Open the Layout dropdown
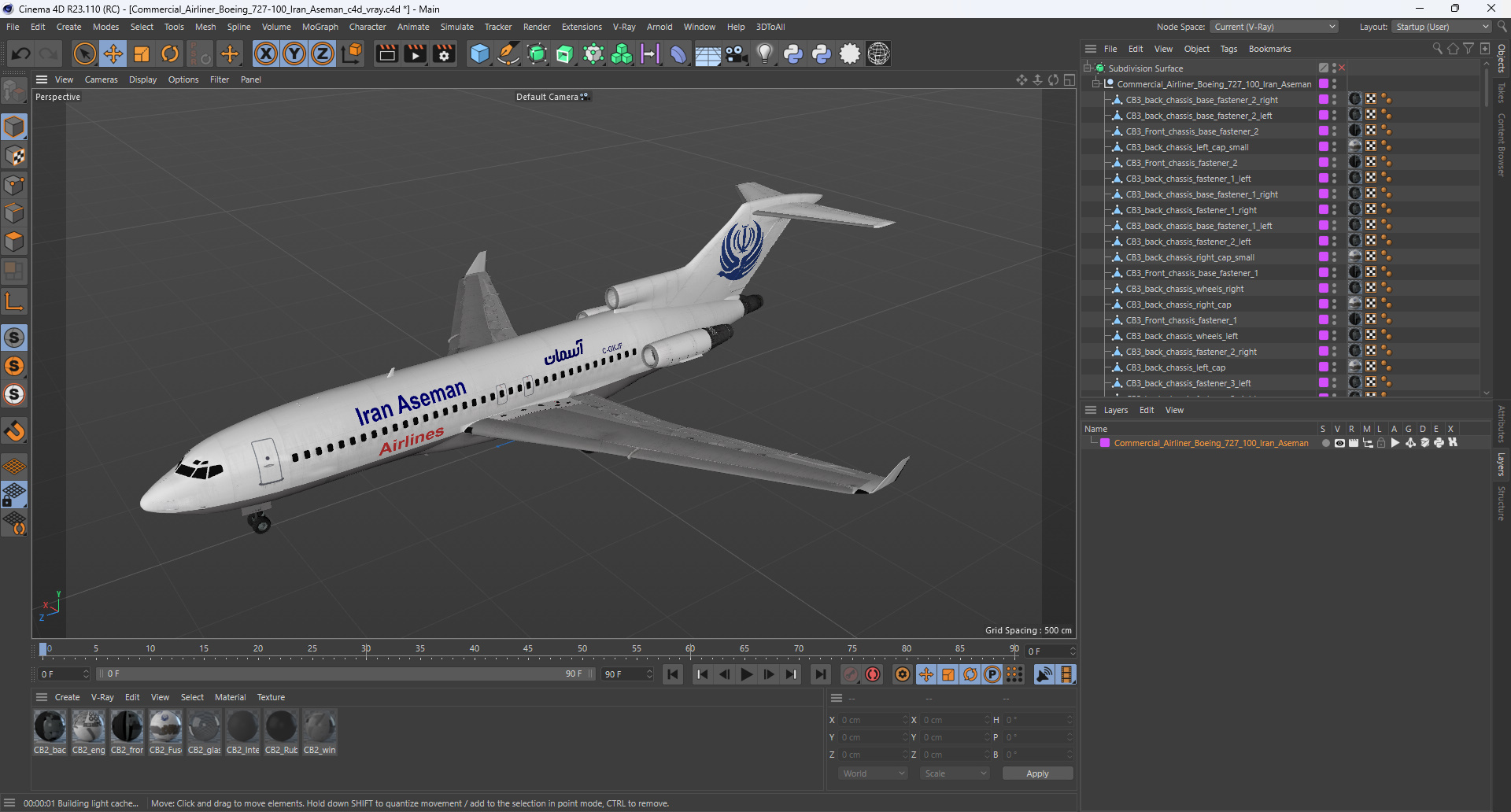The image size is (1511, 812). [x=1441, y=27]
